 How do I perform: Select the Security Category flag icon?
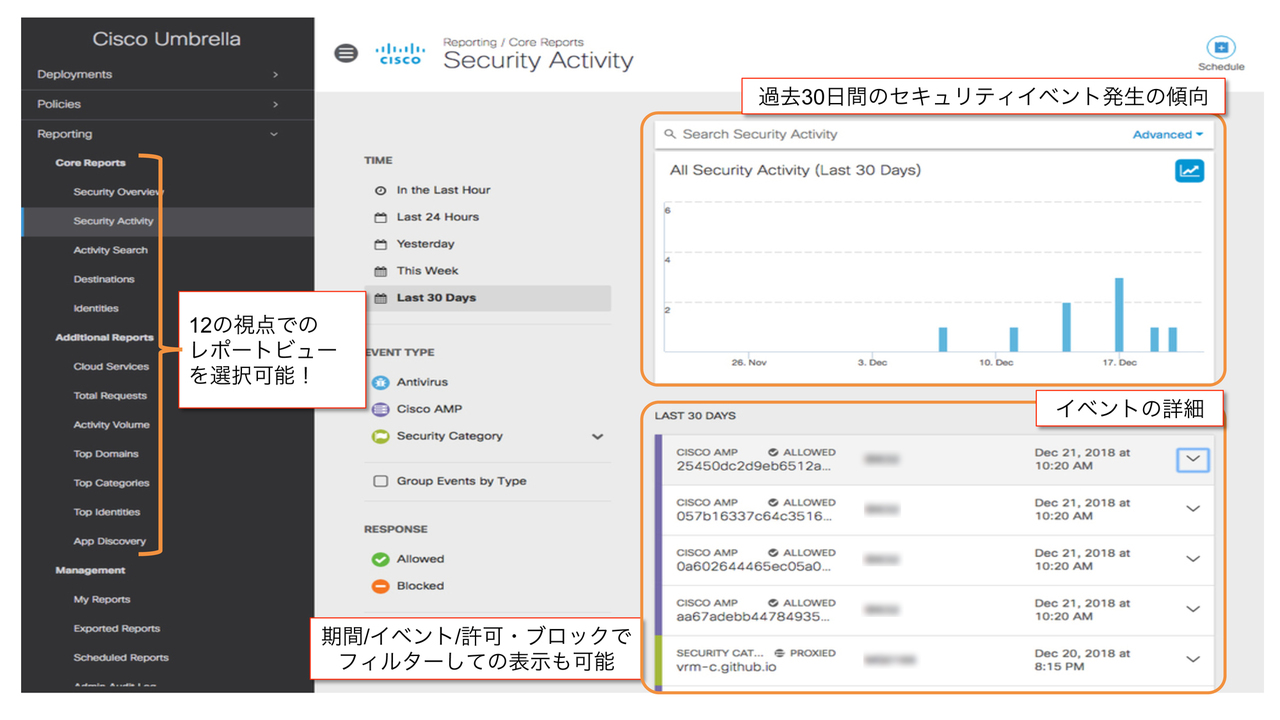click(x=380, y=436)
